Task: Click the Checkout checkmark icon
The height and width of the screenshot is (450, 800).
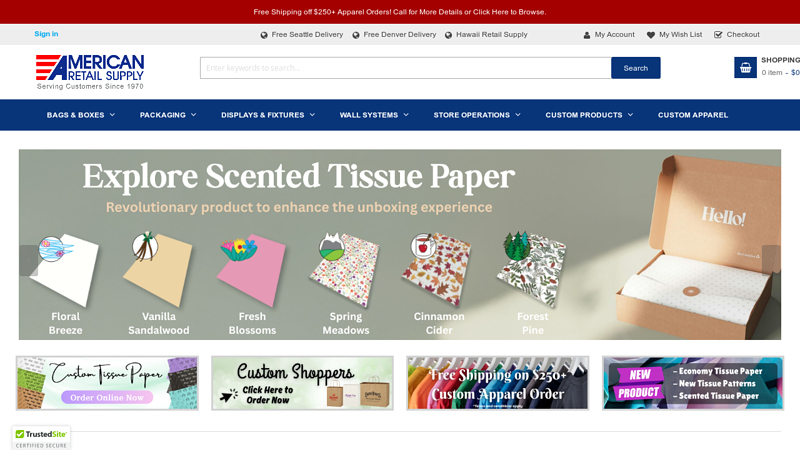Action: (718, 35)
